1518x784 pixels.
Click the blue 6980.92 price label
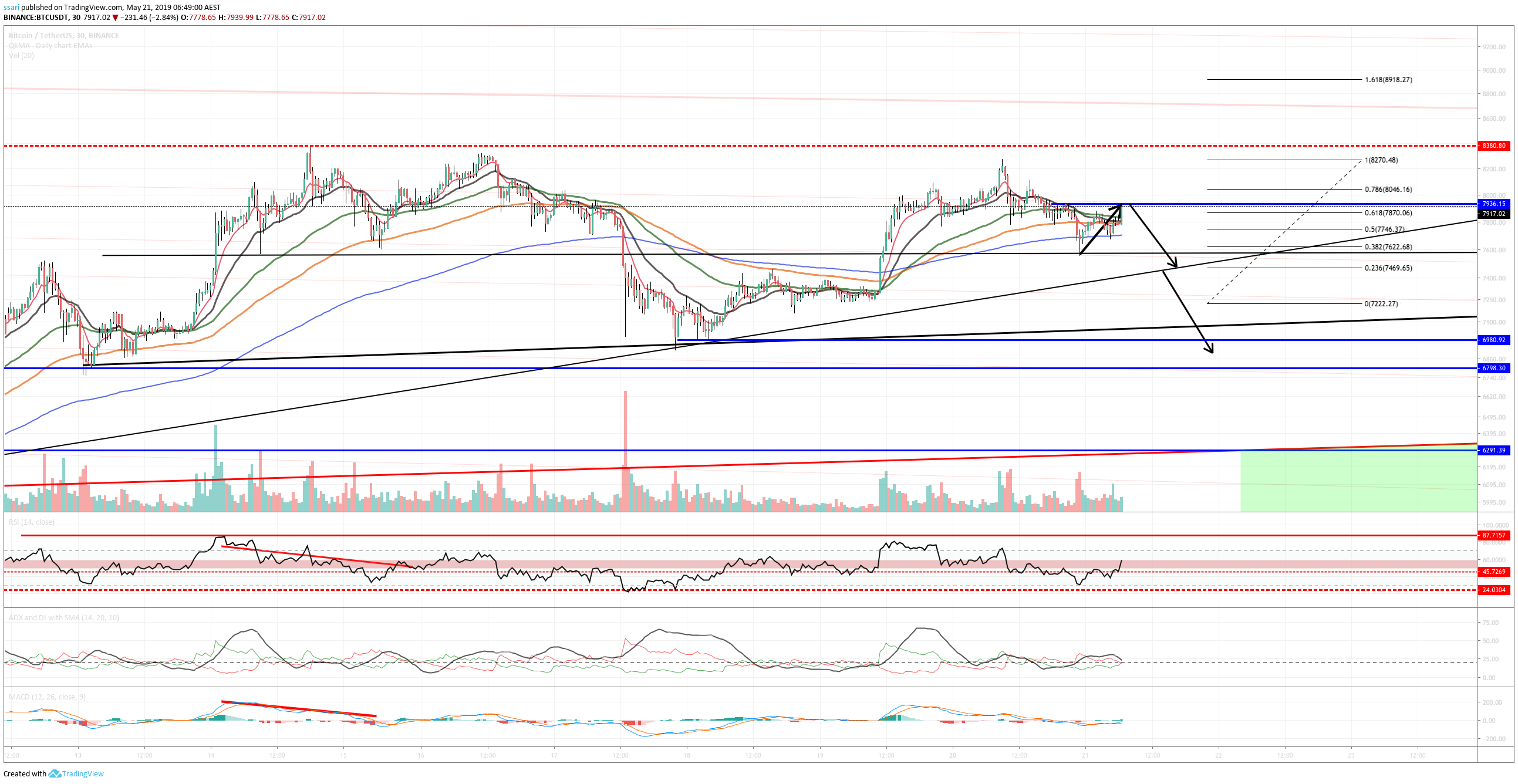[1494, 340]
